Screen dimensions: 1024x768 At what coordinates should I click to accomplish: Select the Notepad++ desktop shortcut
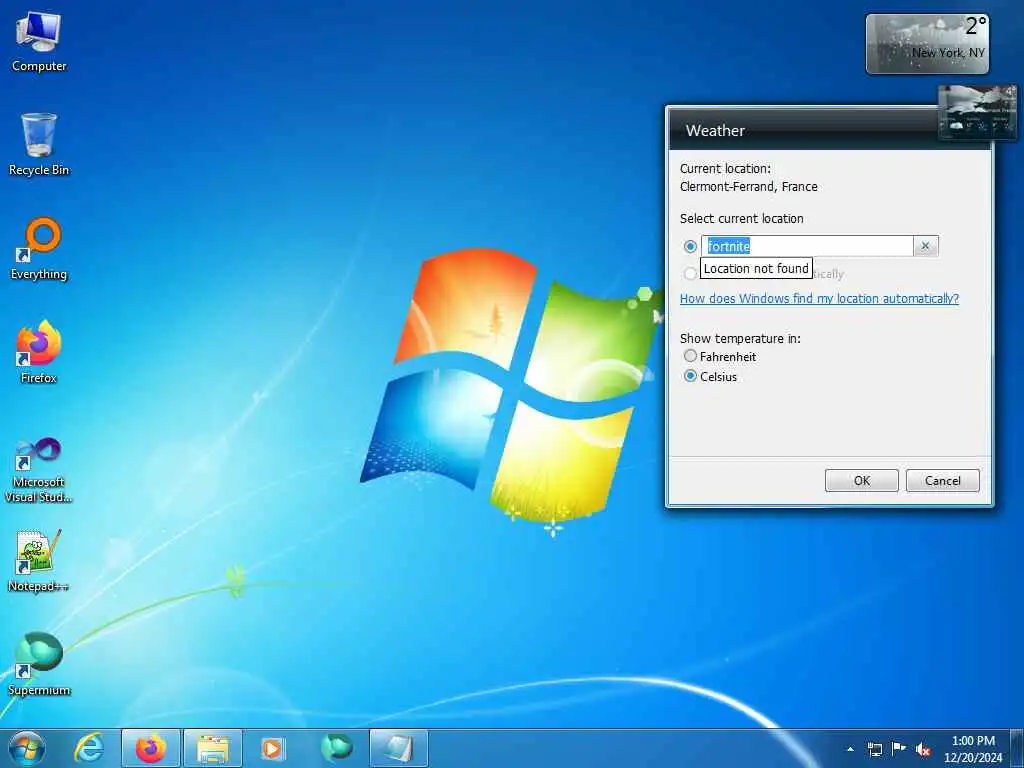pyautogui.click(x=39, y=561)
